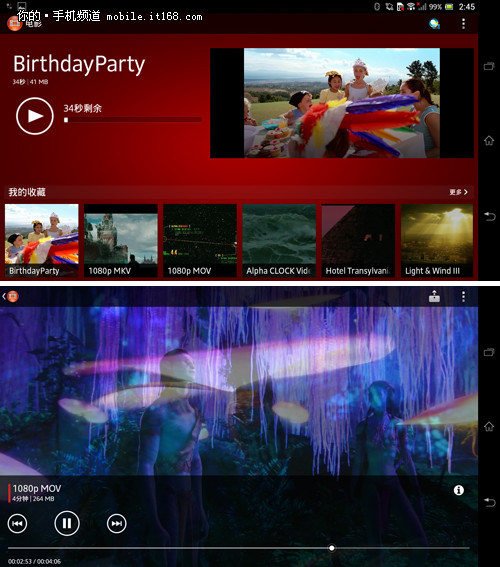Image resolution: width=500 pixels, height=567 pixels.
Task: Tap the 2:45 clock in status bar
Action: (x=467, y=7)
